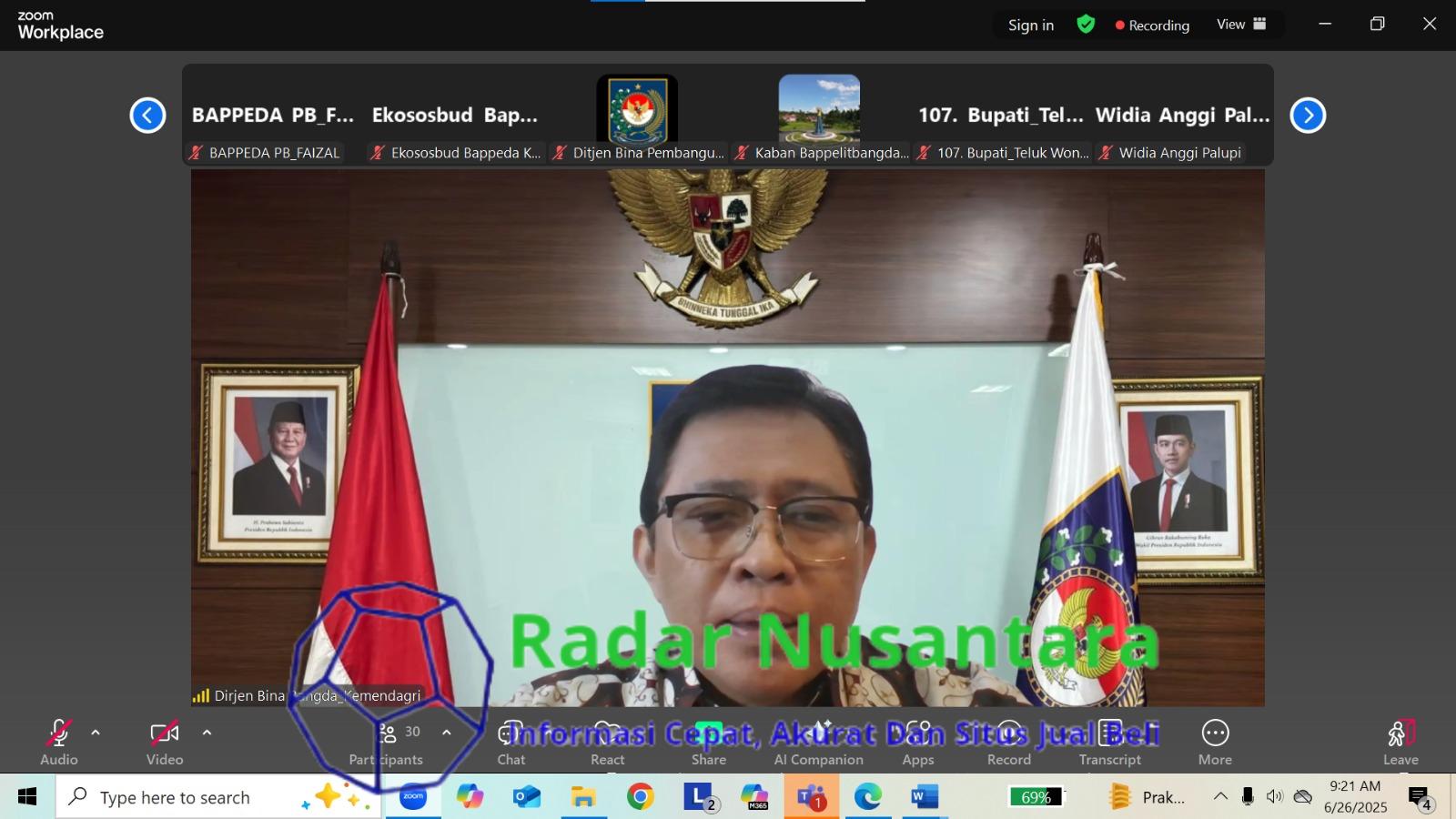Click the Type here to search field
This screenshot has width=1456, height=819.
tap(182, 797)
